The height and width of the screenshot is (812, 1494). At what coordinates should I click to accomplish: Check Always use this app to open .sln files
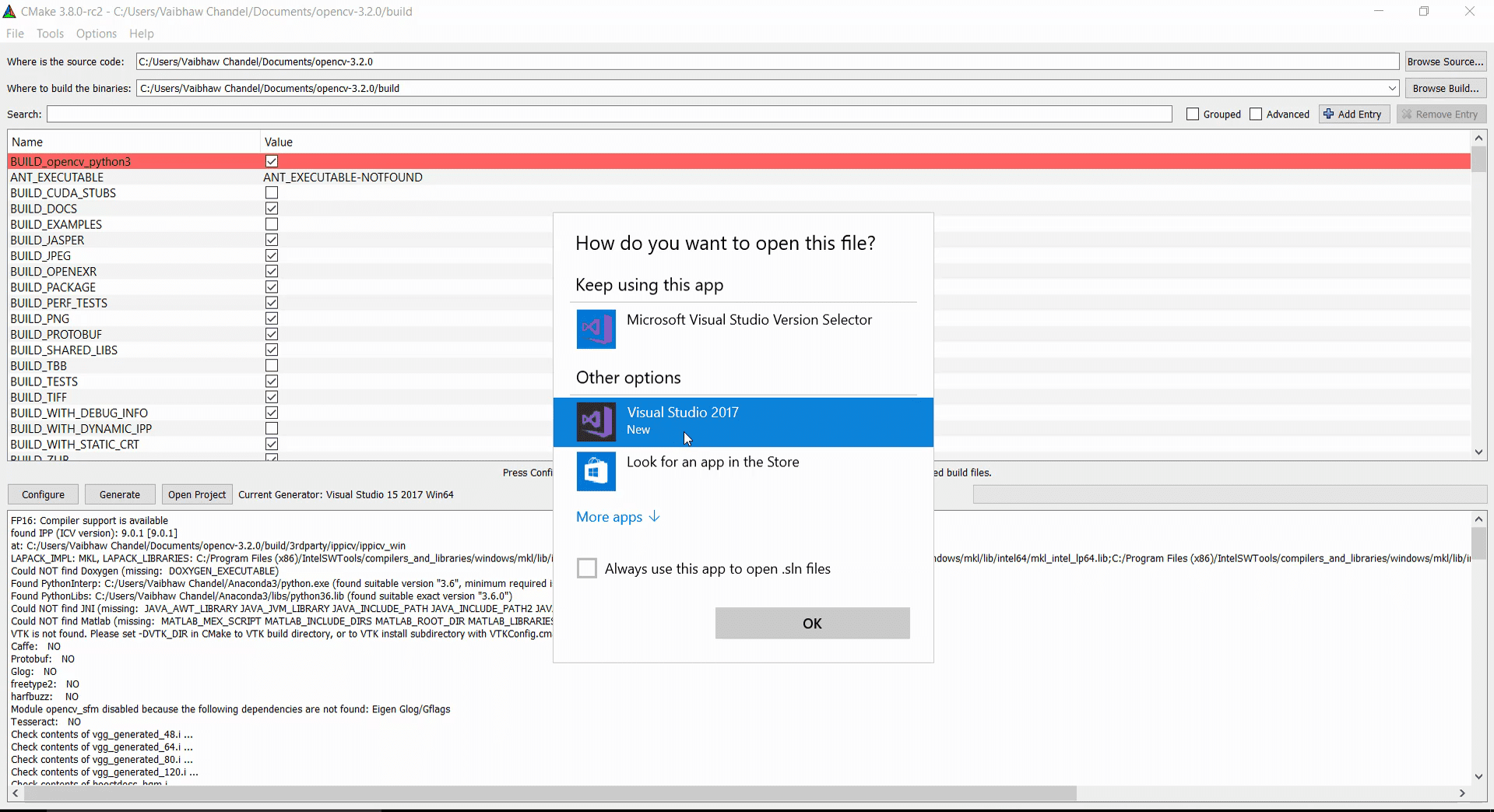point(586,568)
